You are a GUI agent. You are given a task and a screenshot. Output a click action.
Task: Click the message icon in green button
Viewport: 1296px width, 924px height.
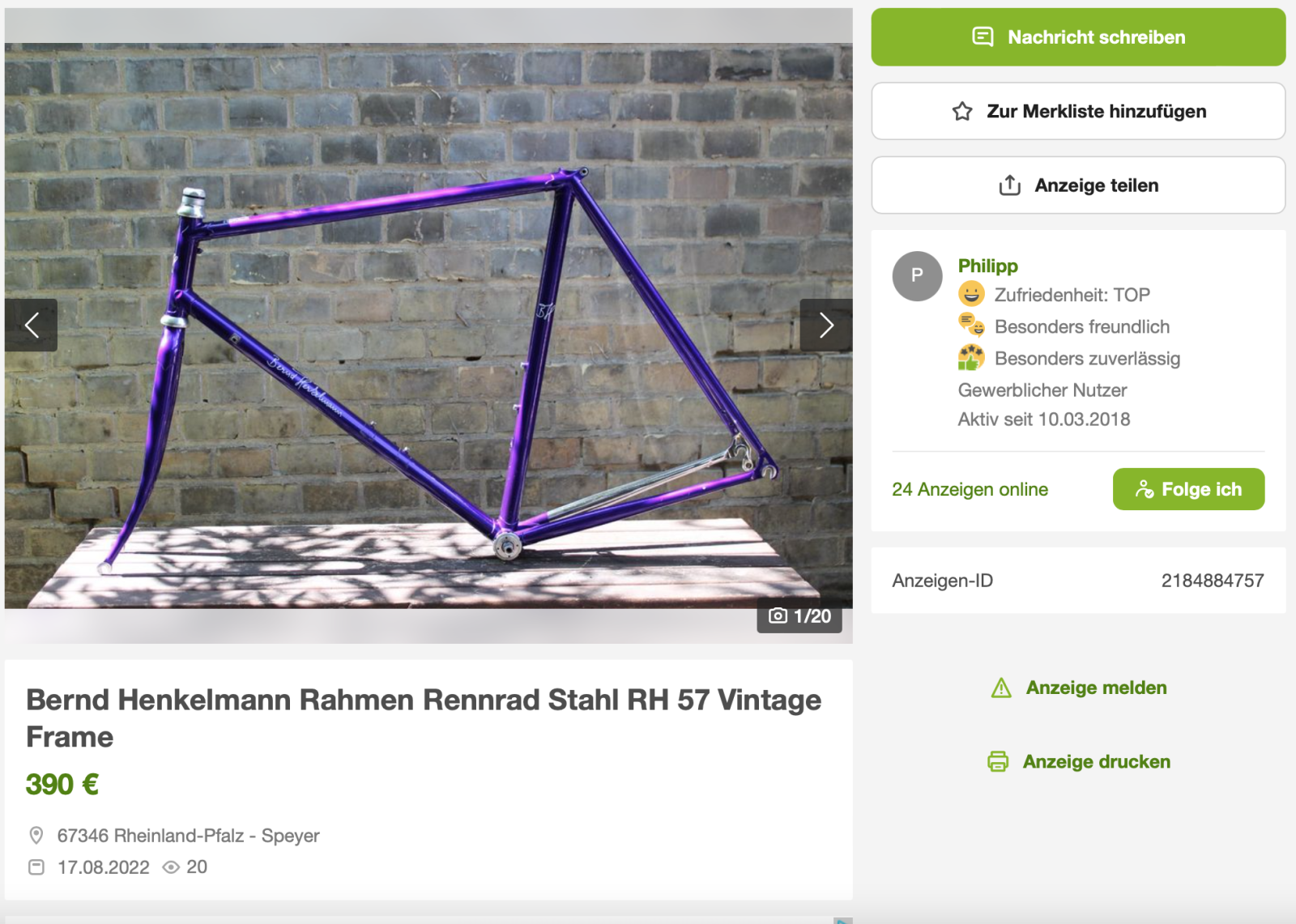(983, 37)
